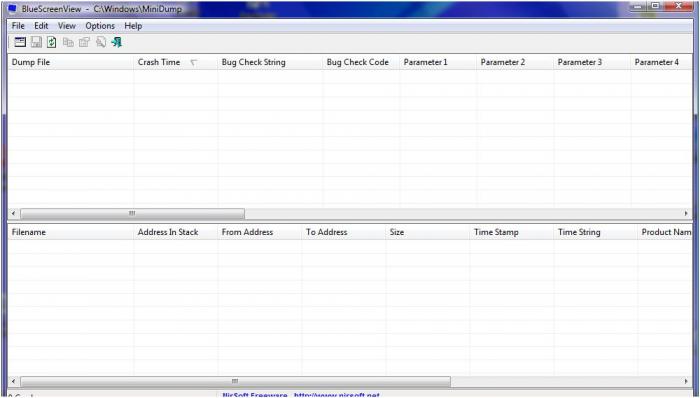Click the upper pane's left scroll arrow

13,213
